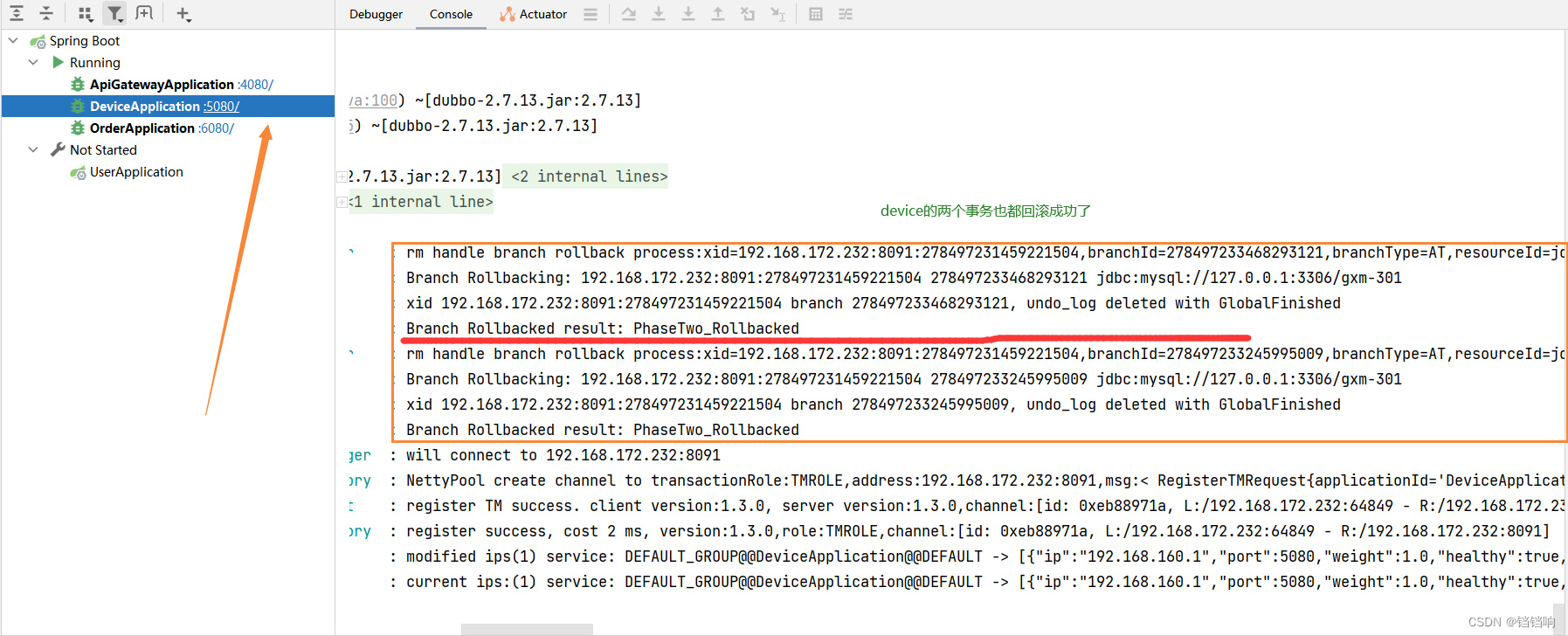The height and width of the screenshot is (636, 1568).
Task: Select UserApplication in services tree
Action: 136,171
